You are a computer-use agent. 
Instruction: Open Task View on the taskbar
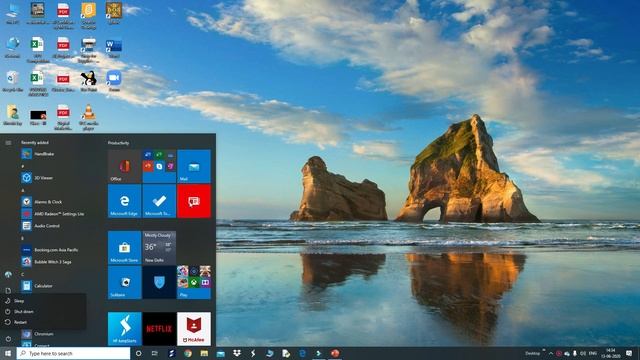[155, 353]
